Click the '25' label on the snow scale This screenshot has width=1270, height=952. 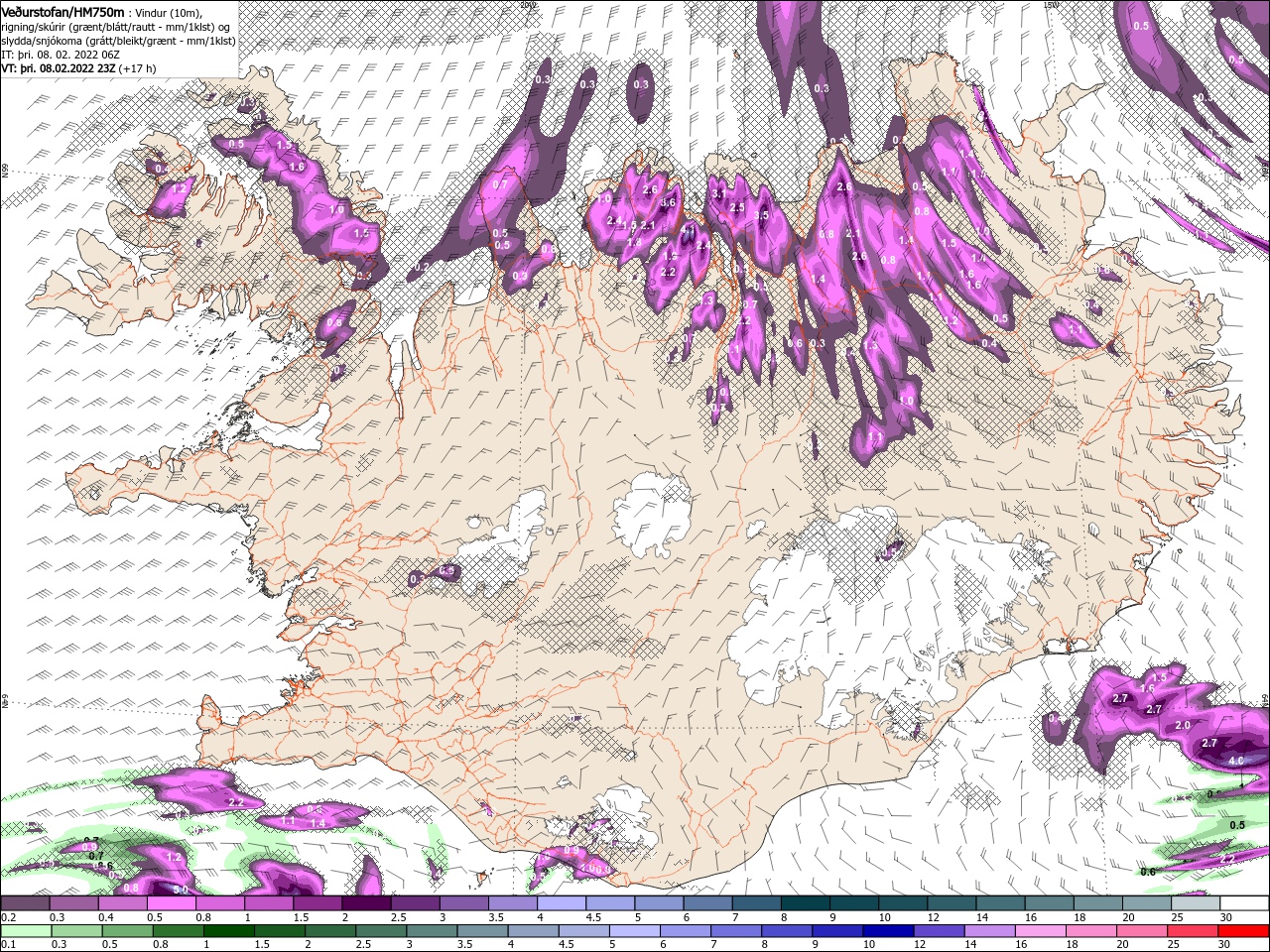coord(1177,917)
